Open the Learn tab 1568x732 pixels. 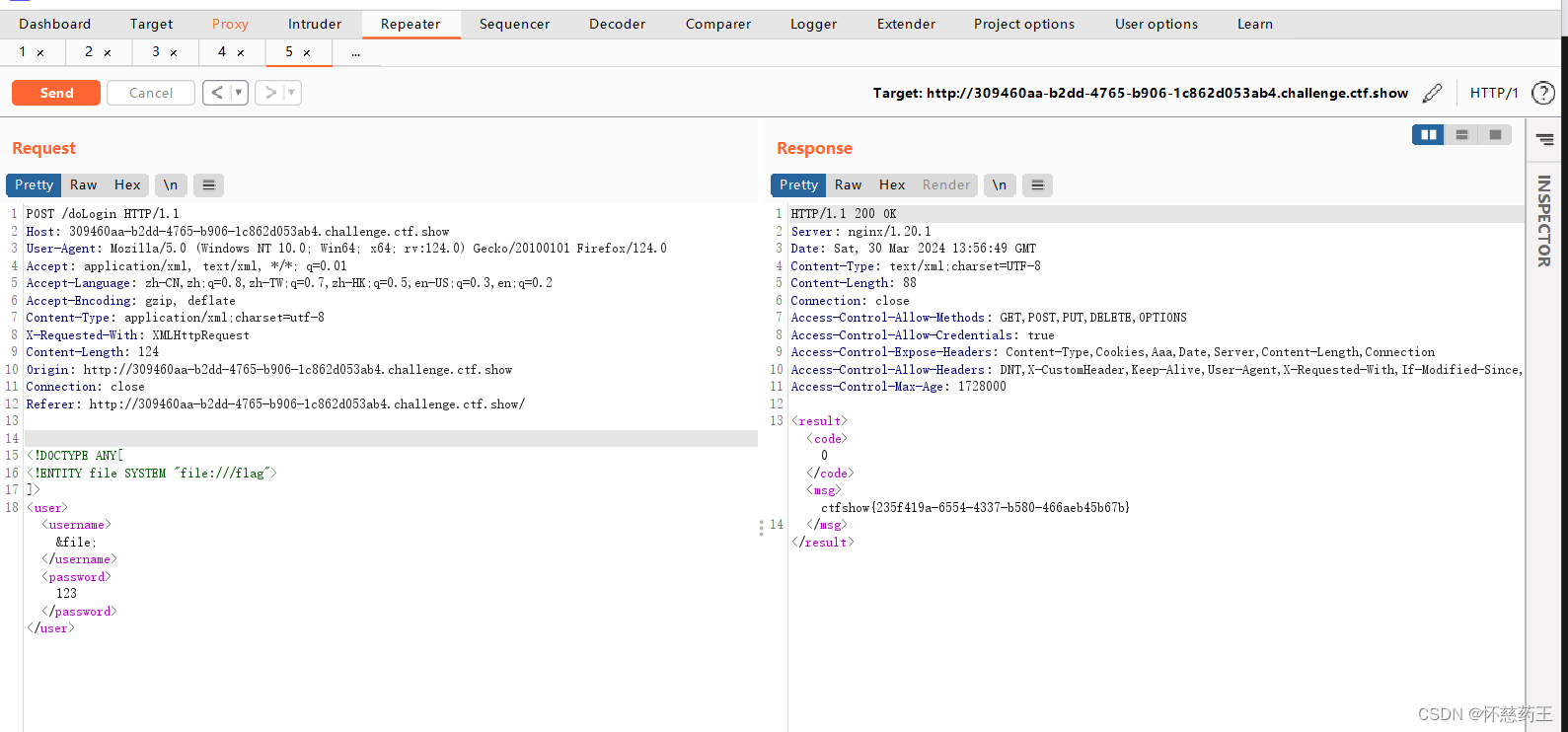[1255, 24]
